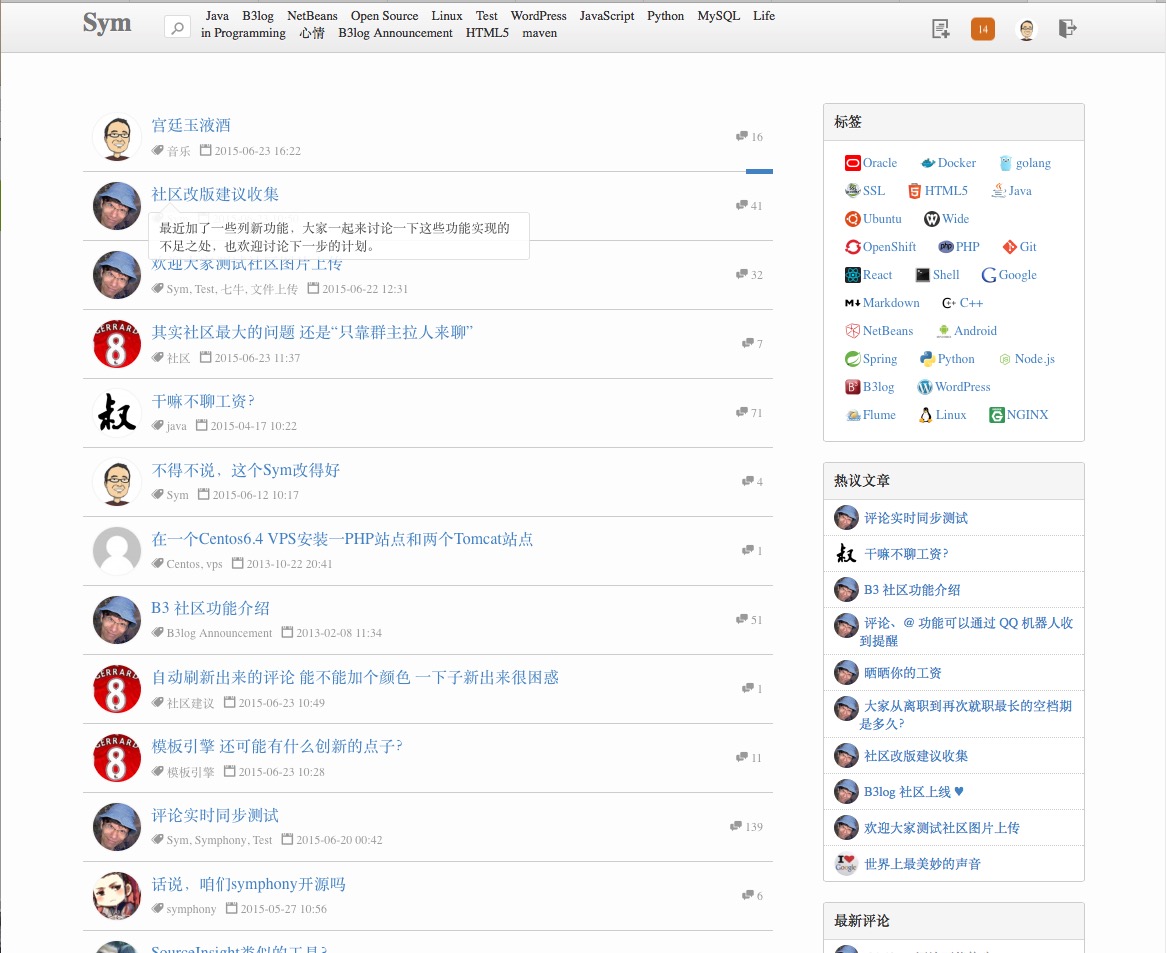Viewport: 1166px width, 953px height.
Task: Select the Spring tag
Action: 871,359
